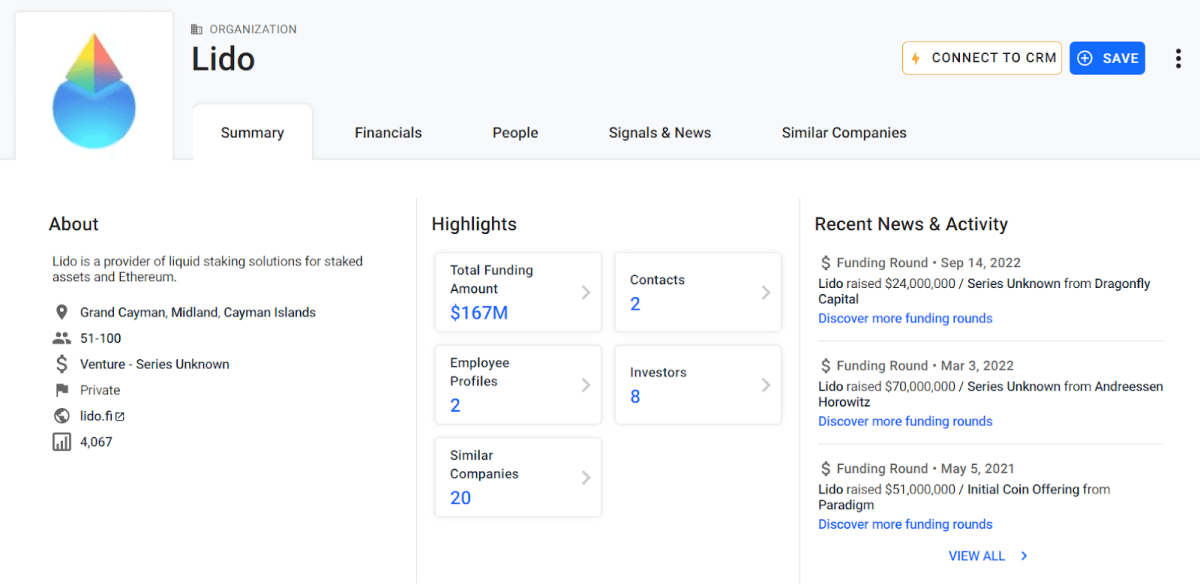Save the Lido organization
This screenshot has height=585, width=1200.
click(x=1107, y=58)
